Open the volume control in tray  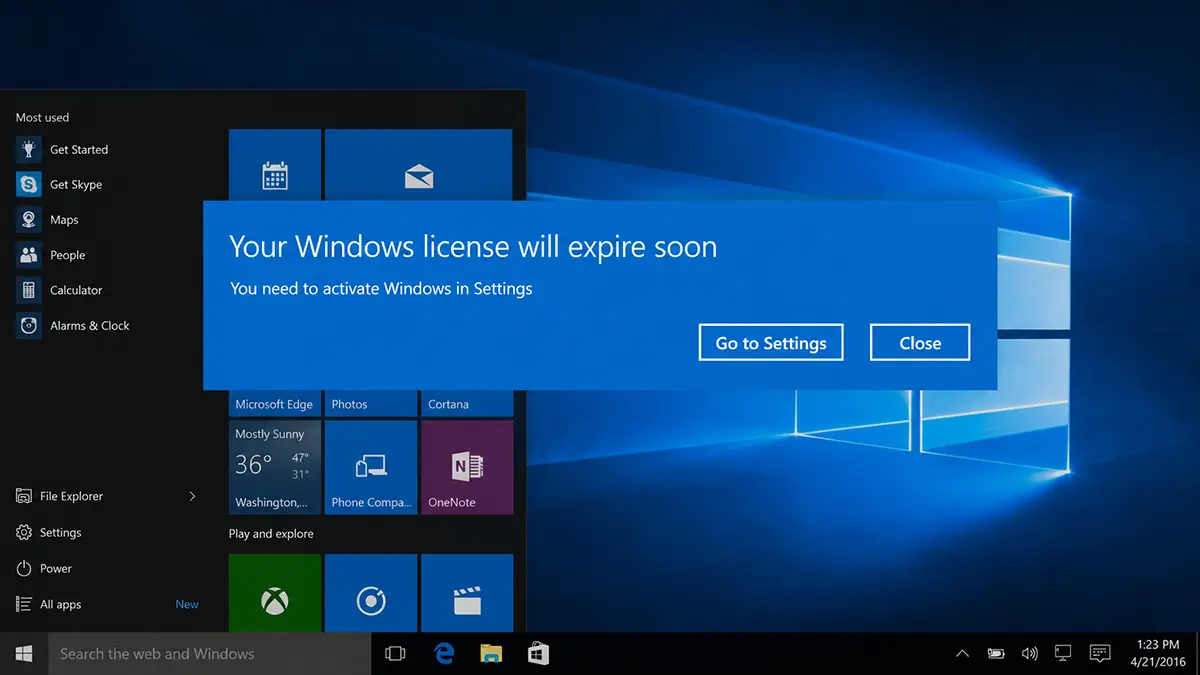click(x=1029, y=654)
